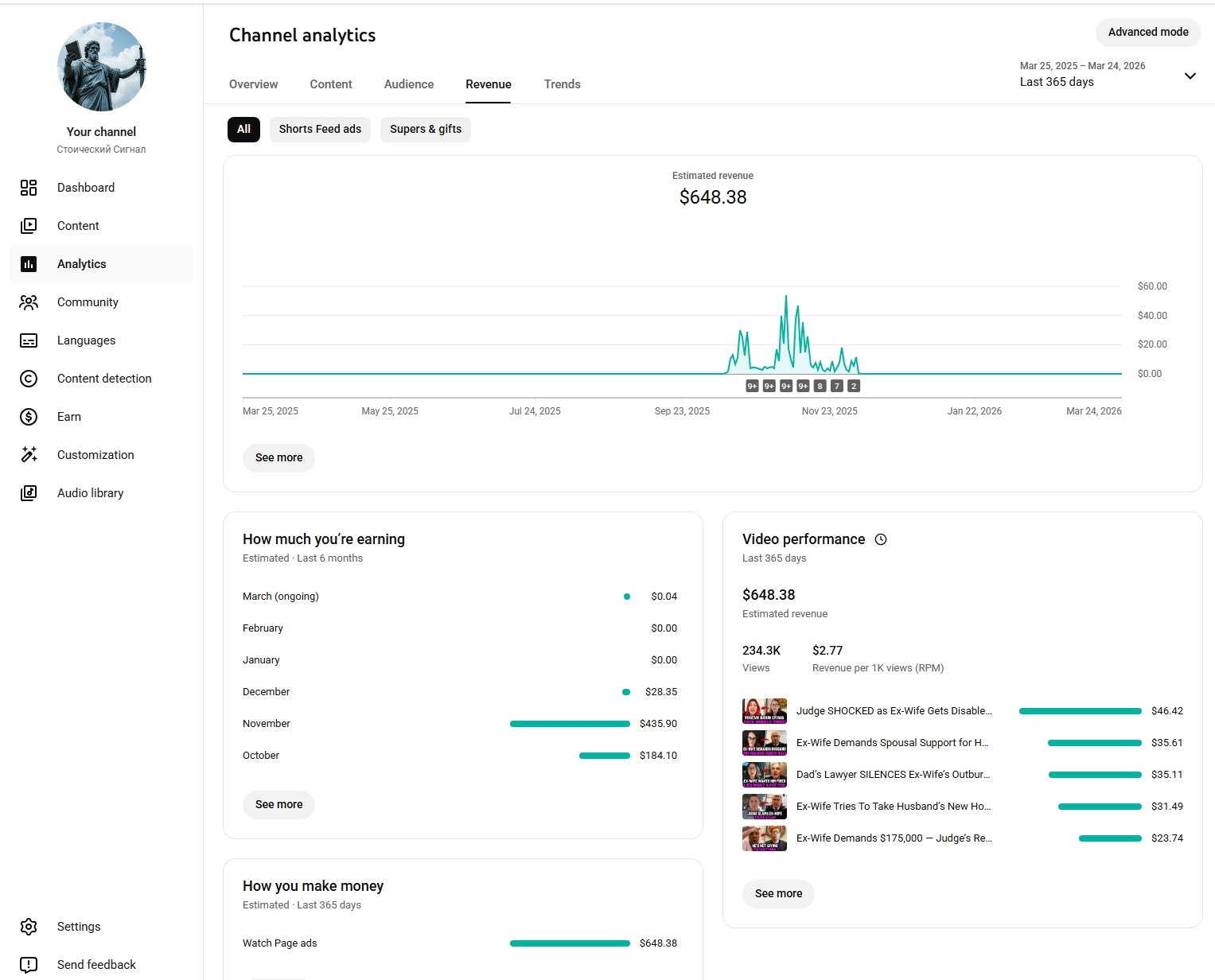Expand the Last 365 days date range
Image resolution: width=1215 pixels, height=980 pixels.
click(1190, 76)
